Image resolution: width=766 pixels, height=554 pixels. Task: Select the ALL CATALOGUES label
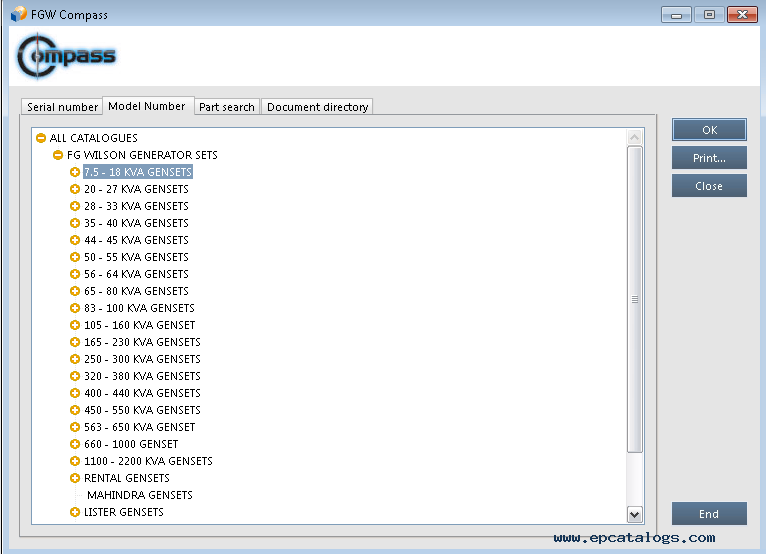[93, 138]
